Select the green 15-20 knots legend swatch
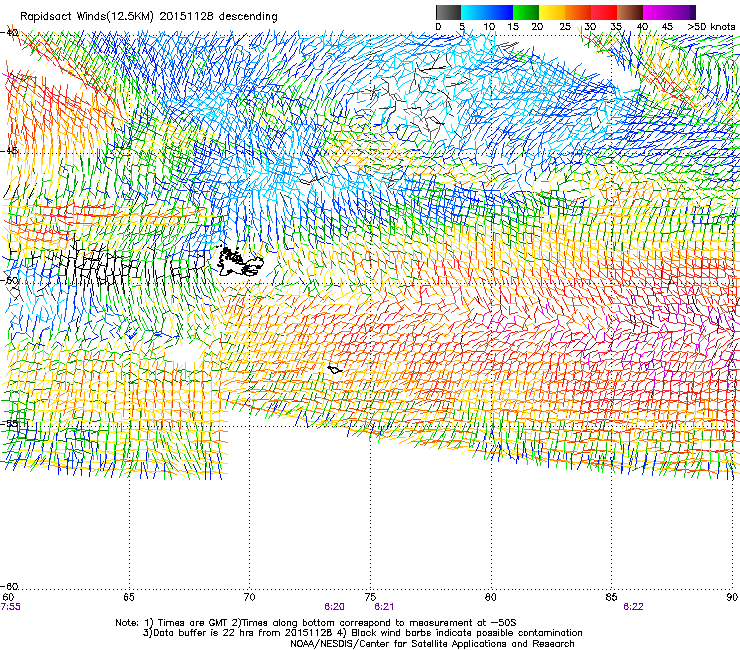This screenshot has height=650, width=740. (x=526, y=12)
